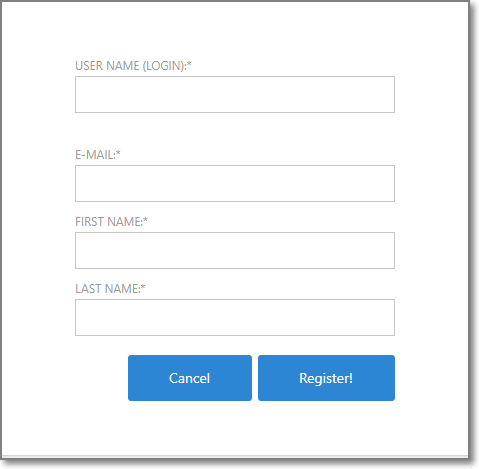This screenshot has width=479, height=469.
Task: Click the USER NAME (LOGIN) label text
Action: [130, 66]
